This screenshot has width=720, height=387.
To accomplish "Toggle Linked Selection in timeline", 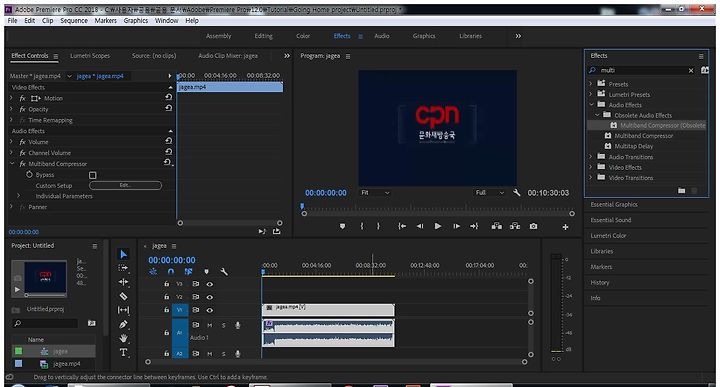I will pos(188,272).
